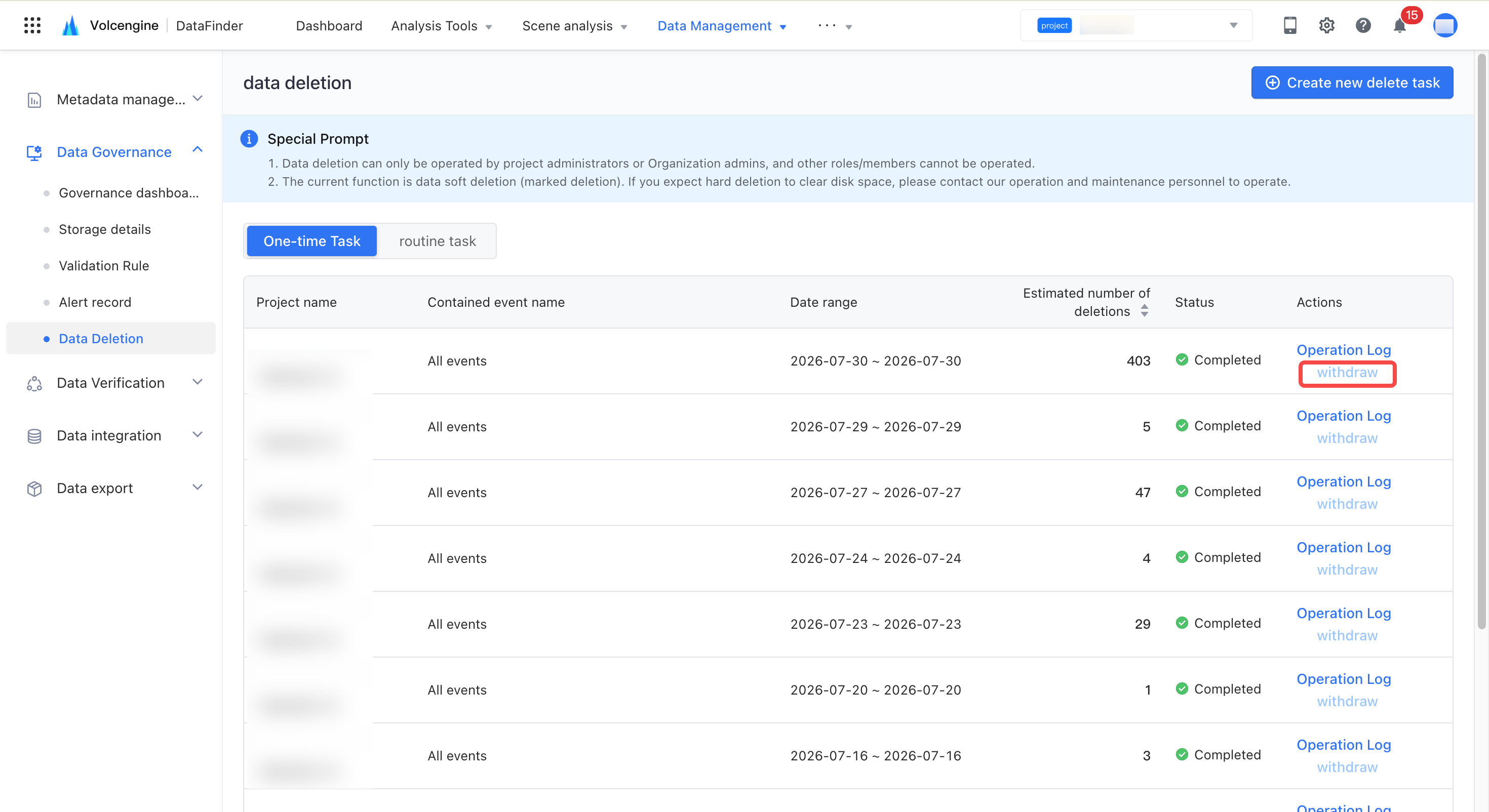Open the help question mark icon
This screenshot has height=812, width=1489.
(x=1363, y=25)
